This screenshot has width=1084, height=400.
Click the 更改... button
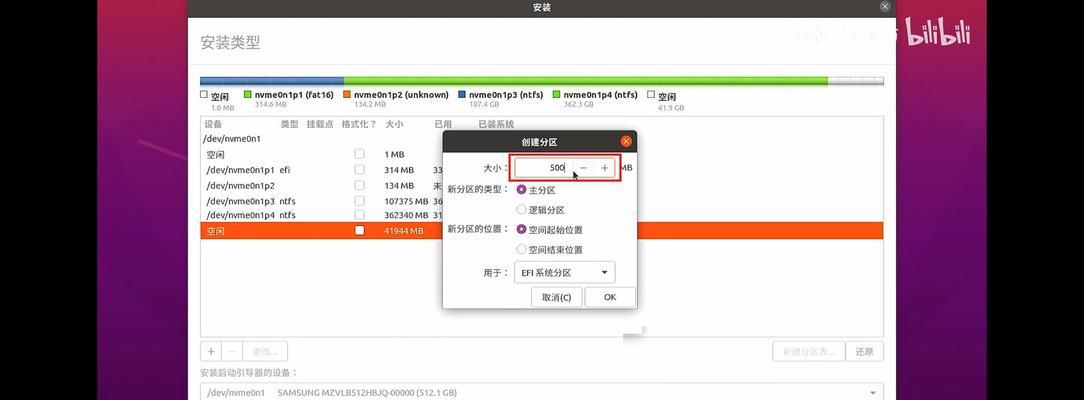[265, 351]
